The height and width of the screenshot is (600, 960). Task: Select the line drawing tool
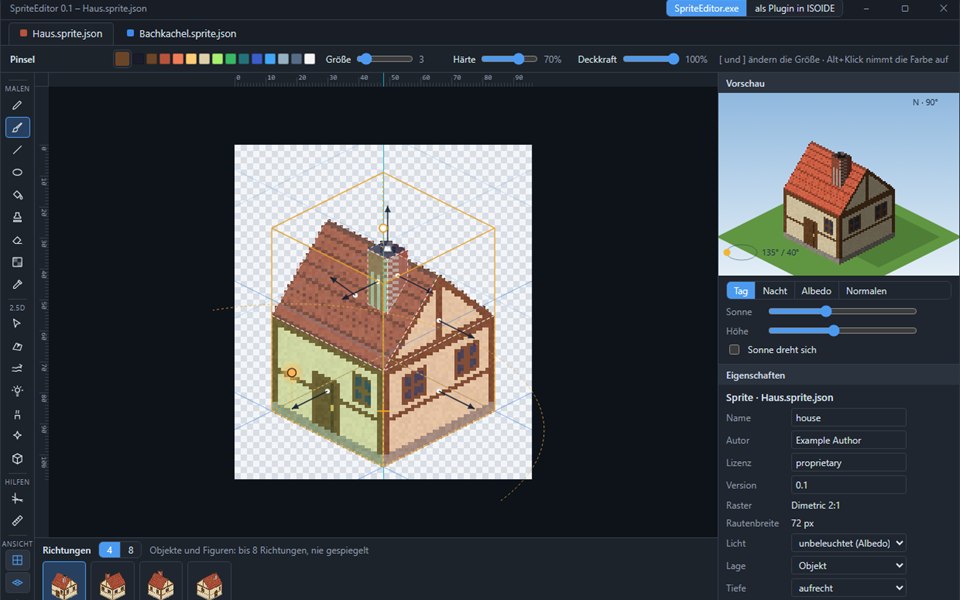pyautogui.click(x=17, y=150)
